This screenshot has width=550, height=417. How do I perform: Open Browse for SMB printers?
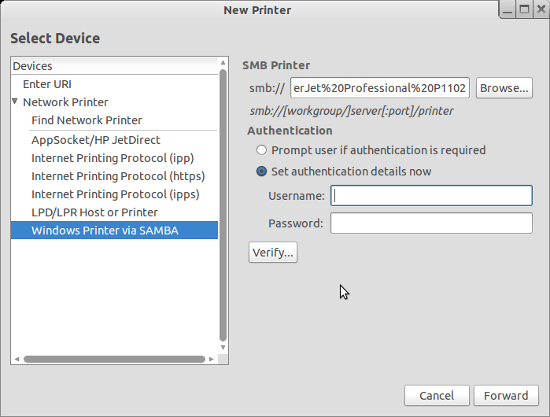[504, 88]
